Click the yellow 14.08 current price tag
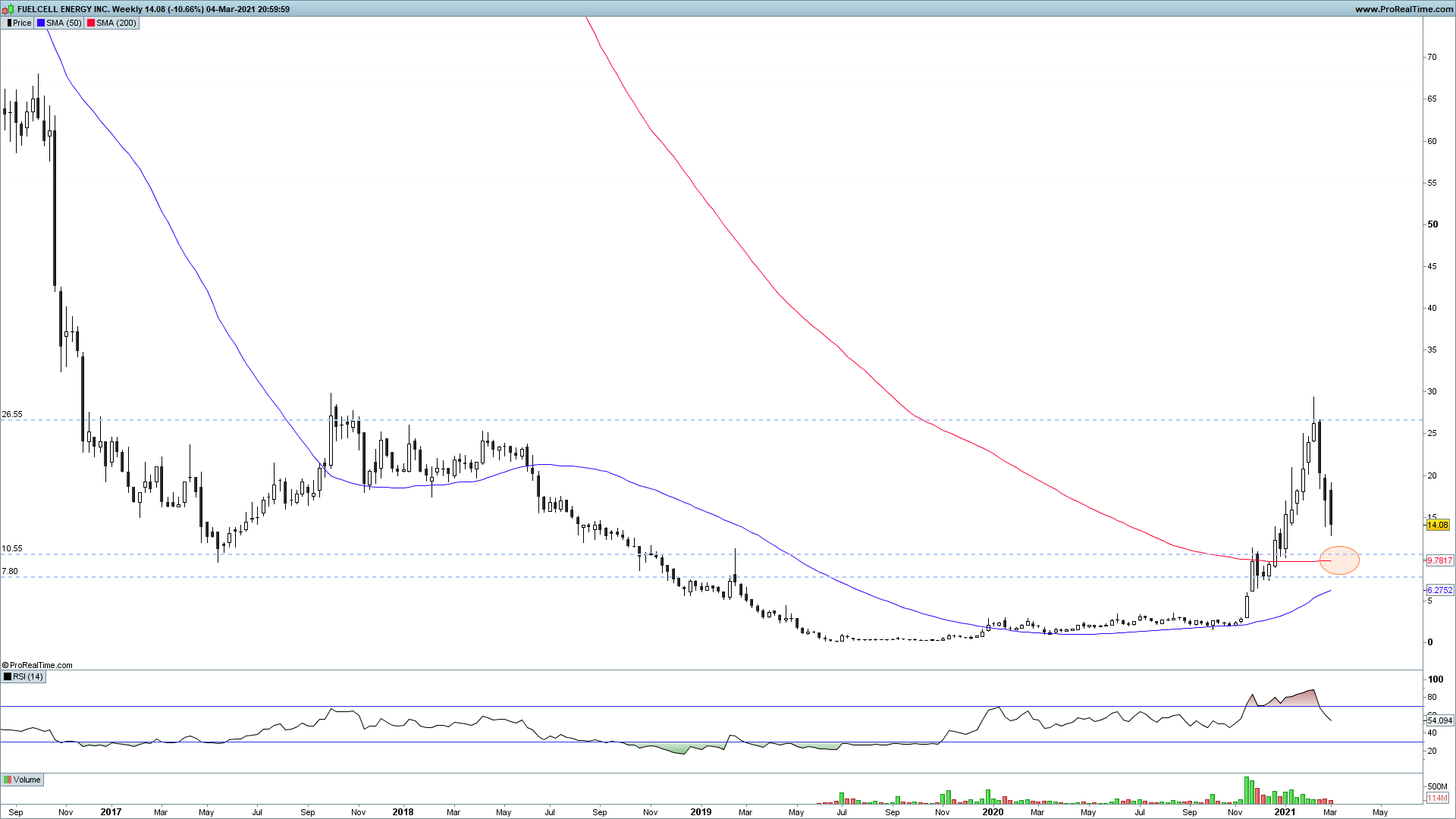 point(1437,525)
